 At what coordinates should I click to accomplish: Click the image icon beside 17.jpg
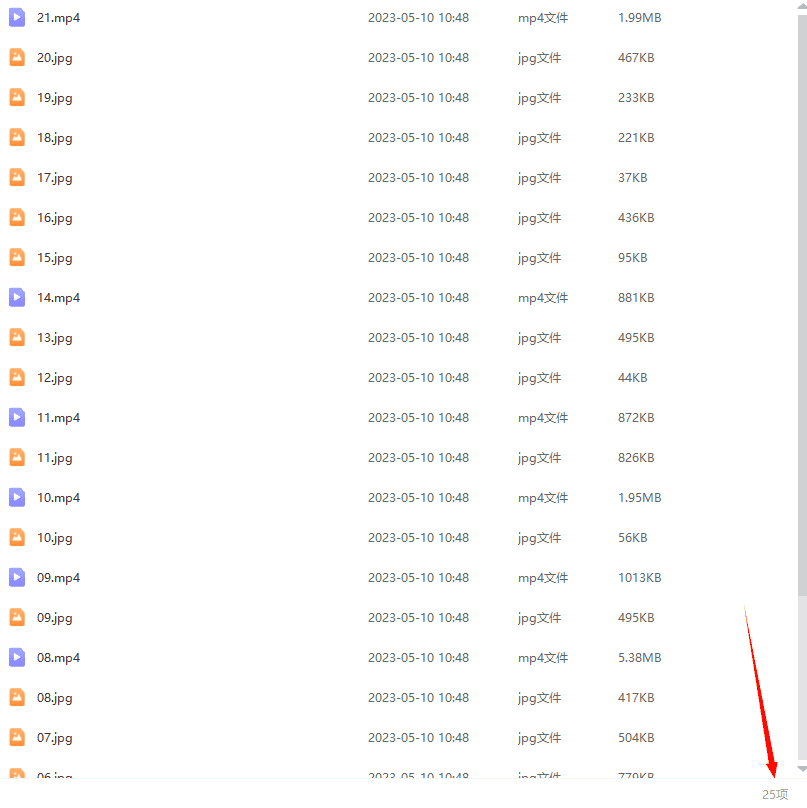click(x=17, y=178)
